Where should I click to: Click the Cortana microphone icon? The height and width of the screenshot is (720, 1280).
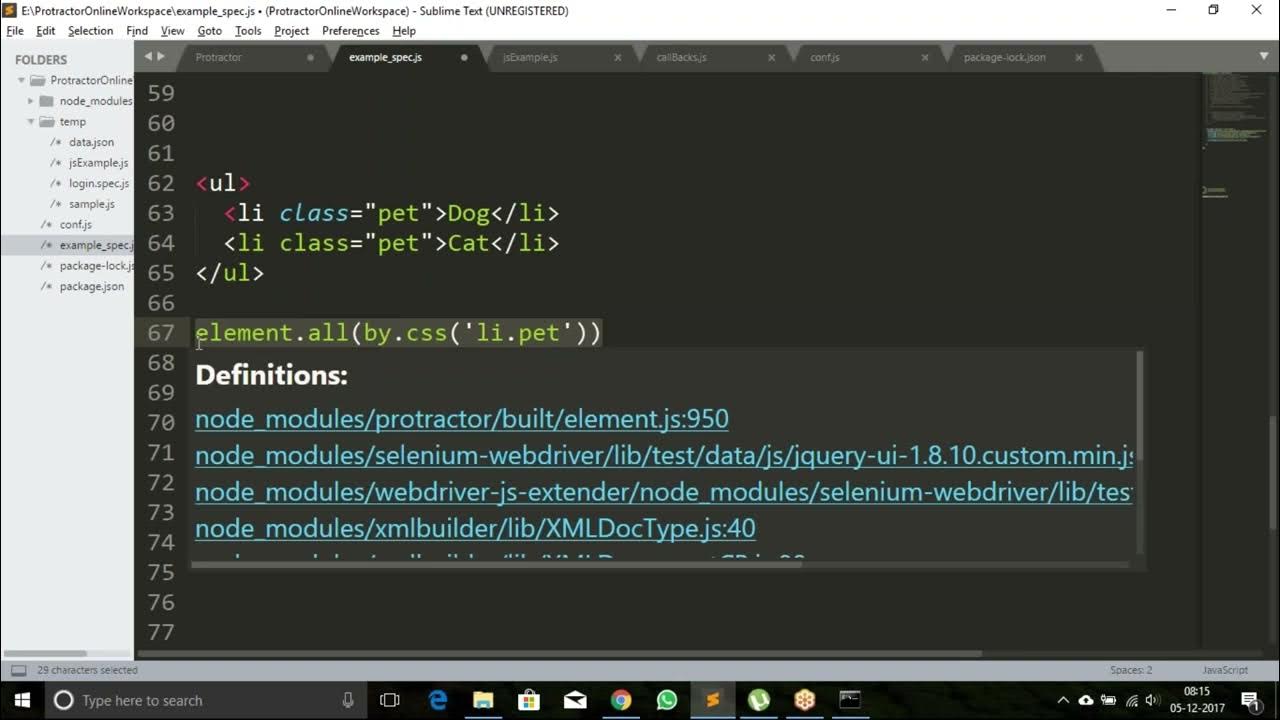click(x=347, y=700)
